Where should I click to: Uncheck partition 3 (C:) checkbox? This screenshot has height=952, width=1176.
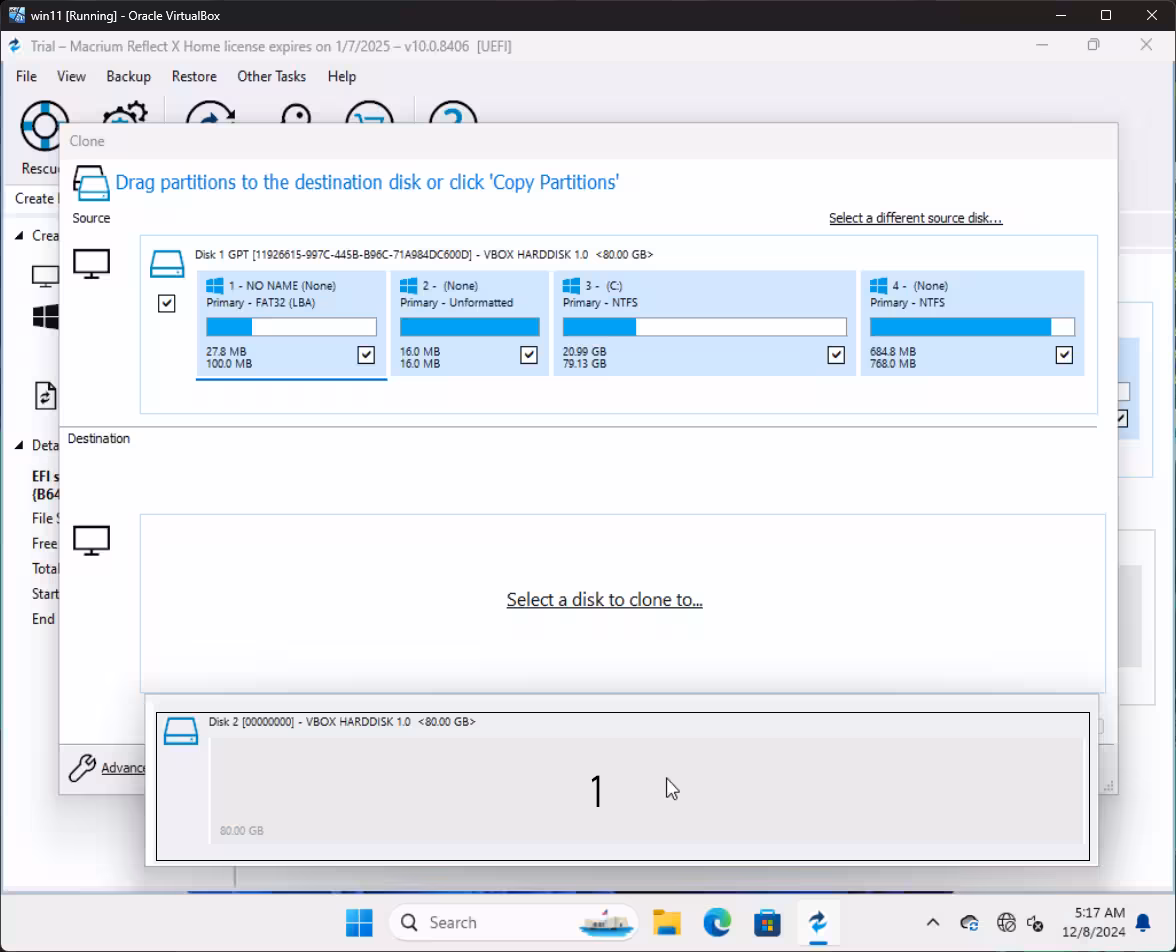pos(836,355)
